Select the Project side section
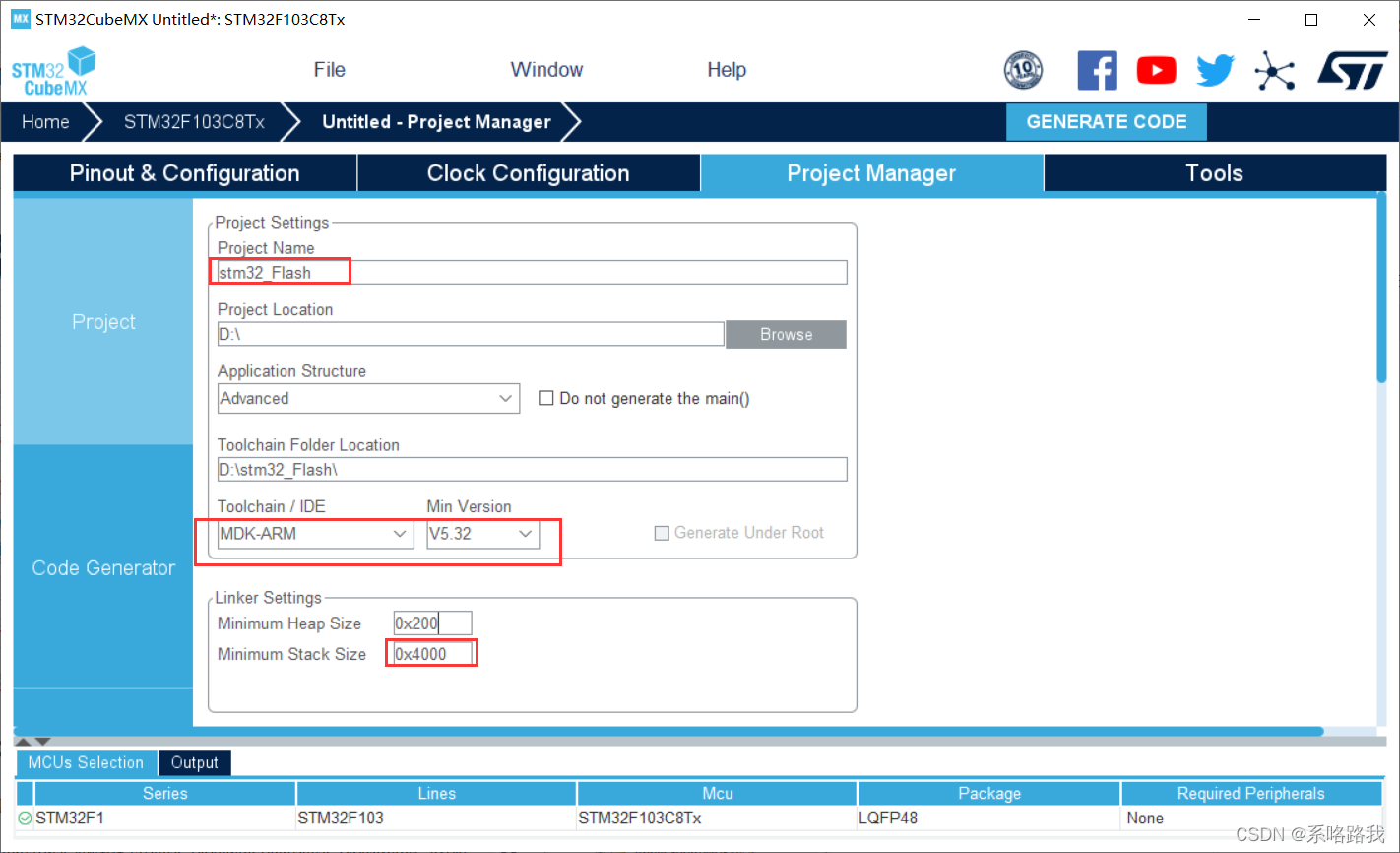 click(103, 322)
